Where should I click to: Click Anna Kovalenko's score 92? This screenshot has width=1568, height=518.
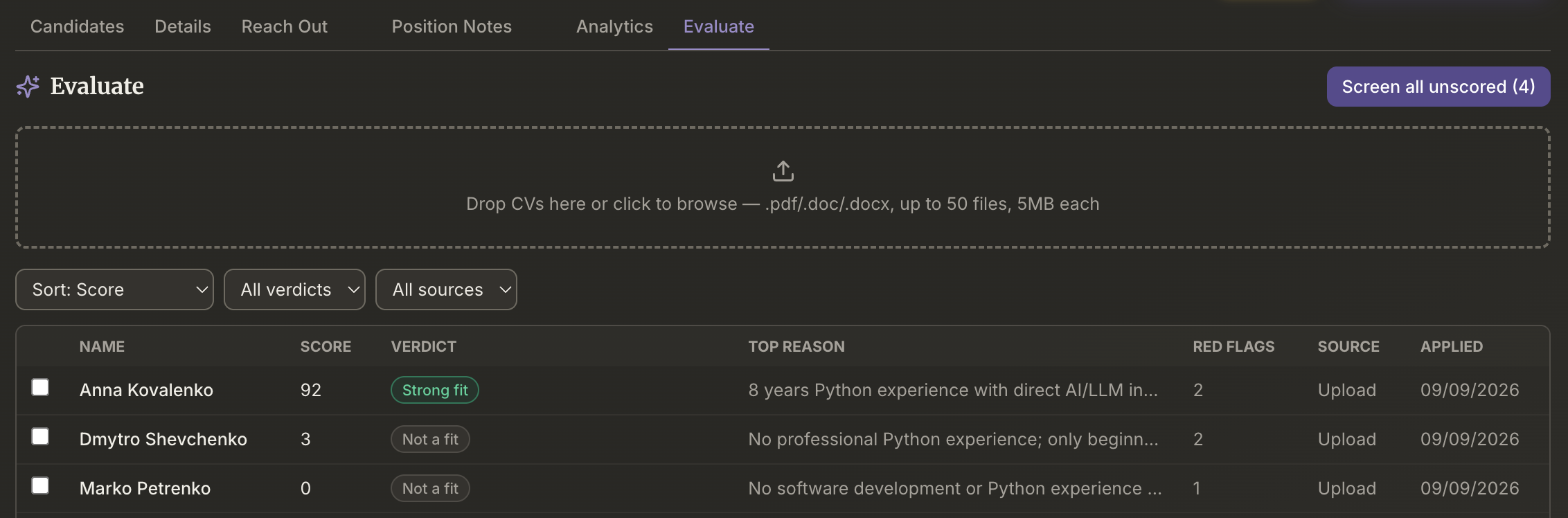311,390
